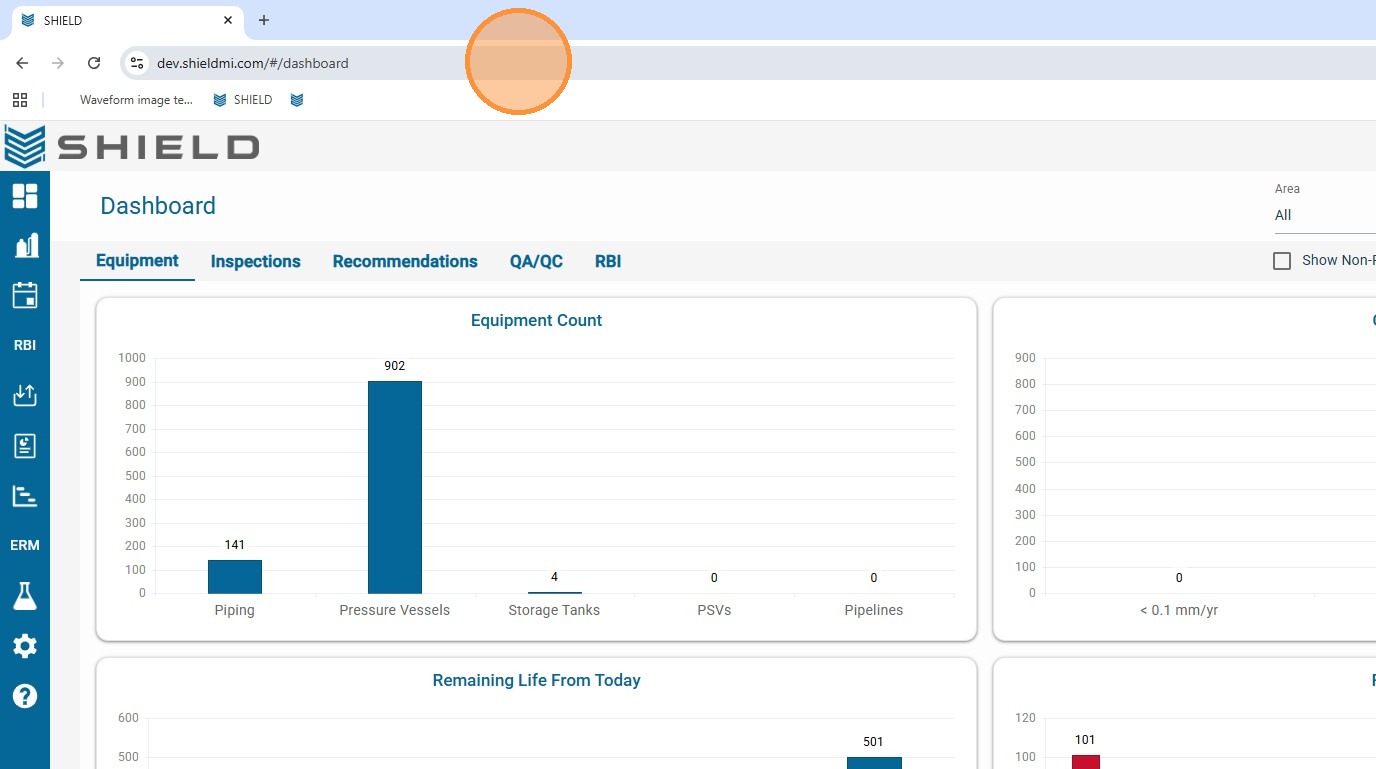Open site information icon in address bar
This screenshot has width=1376, height=769.
point(138,63)
